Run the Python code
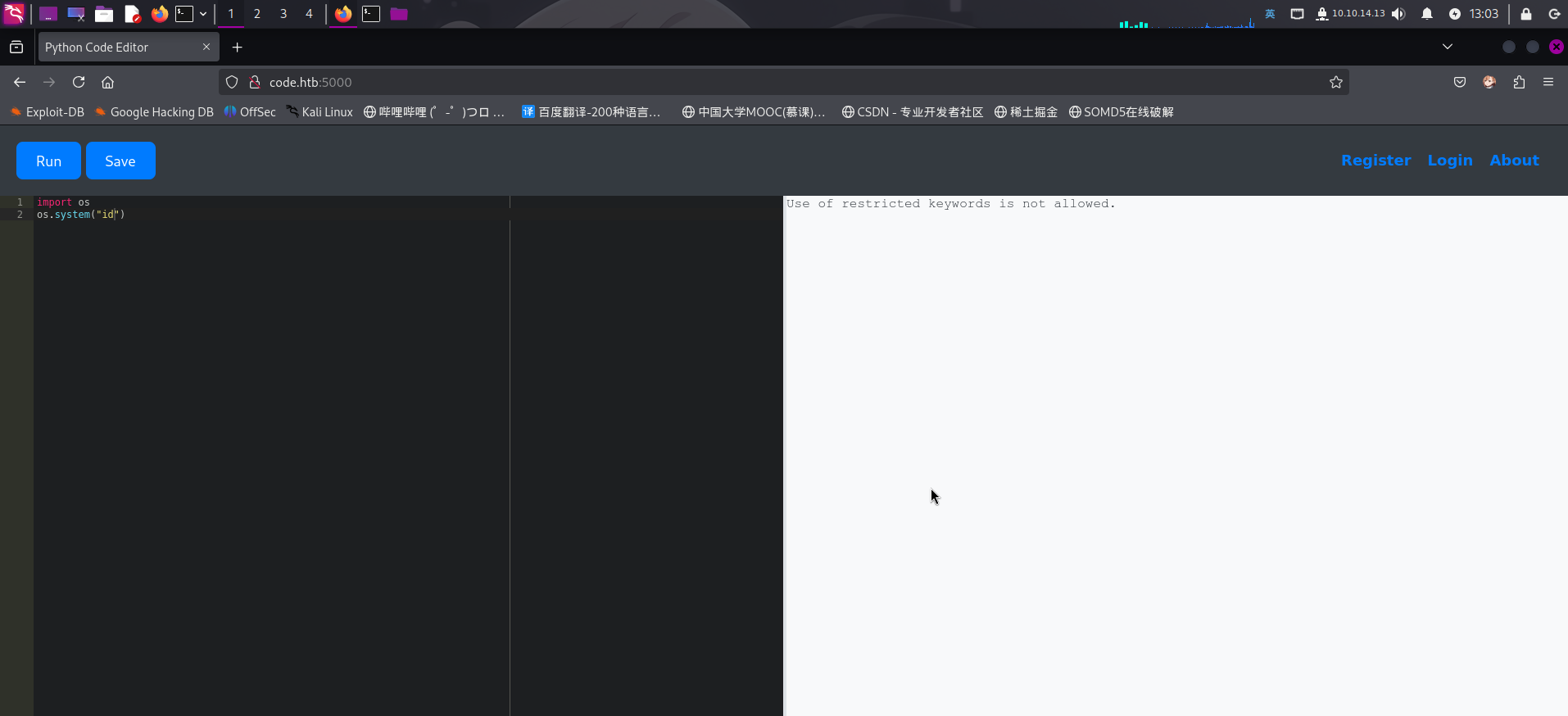The width and height of the screenshot is (1568, 716). click(48, 161)
